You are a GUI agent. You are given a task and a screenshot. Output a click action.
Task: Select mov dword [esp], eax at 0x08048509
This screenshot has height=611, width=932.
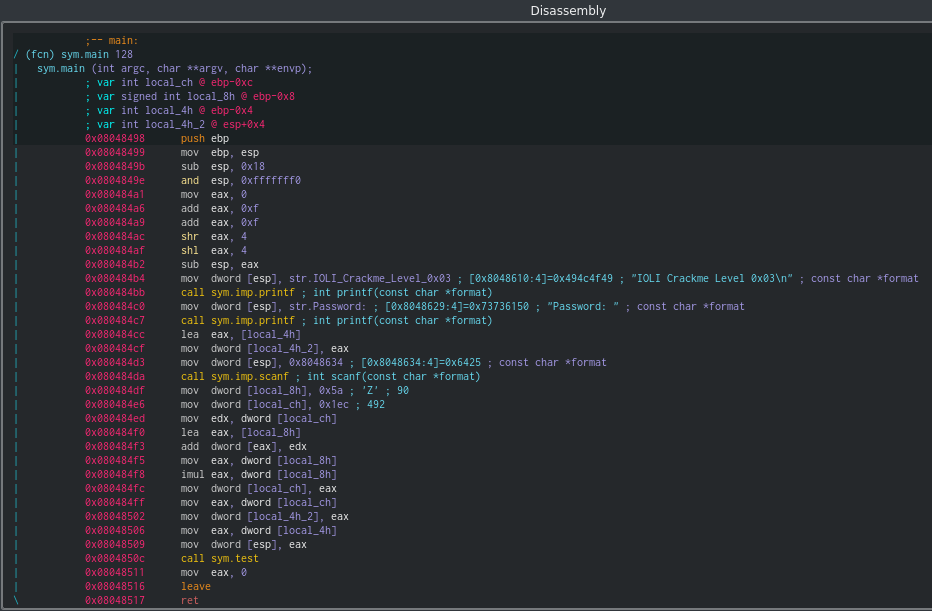click(243, 544)
